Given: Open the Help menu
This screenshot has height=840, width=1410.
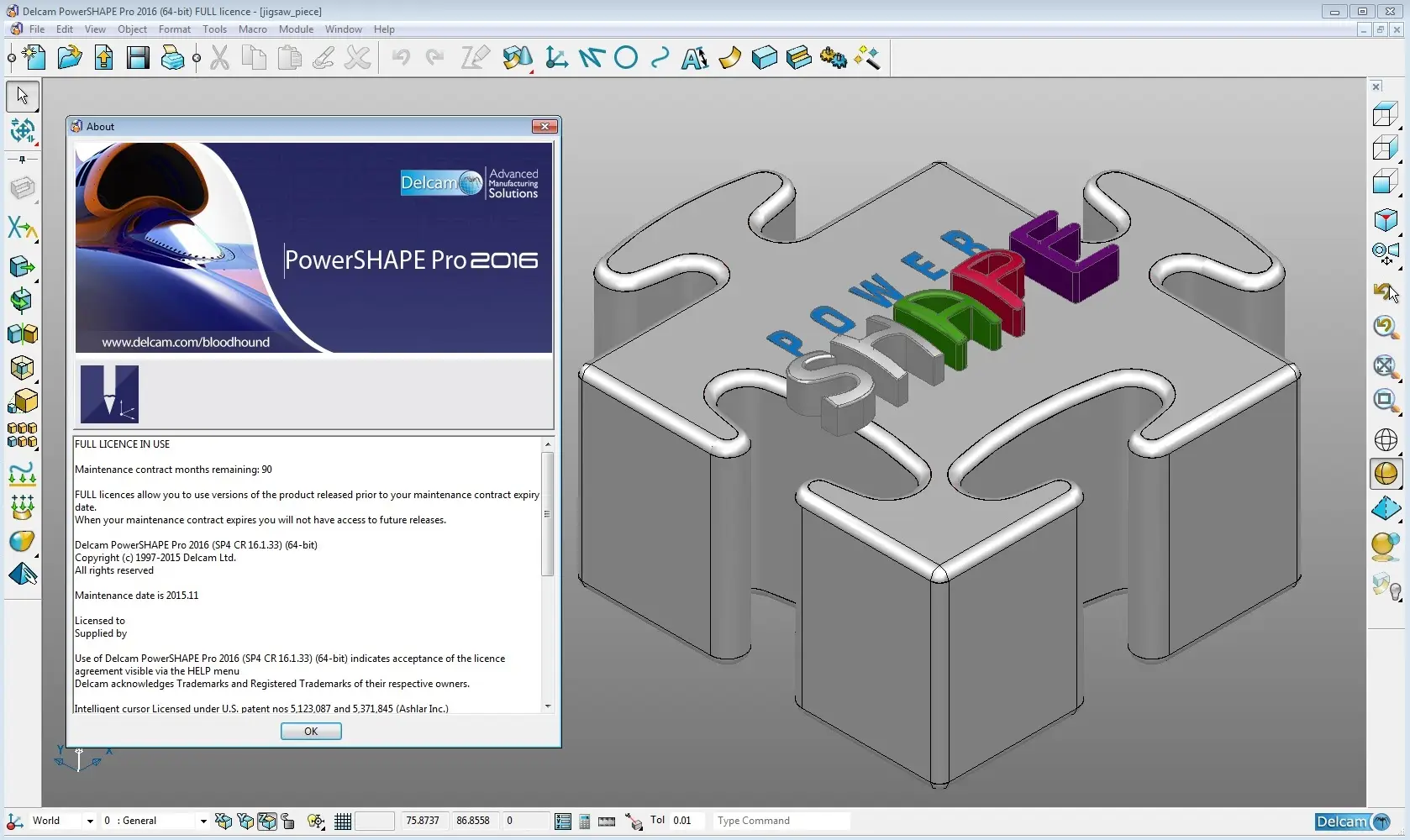Looking at the screenshot, I should (384, 29).
